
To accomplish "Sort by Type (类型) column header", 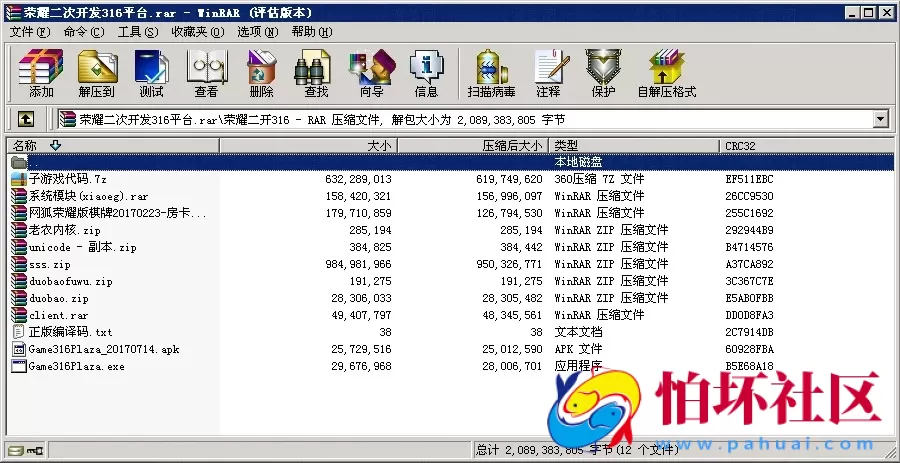I will (634, 146).
